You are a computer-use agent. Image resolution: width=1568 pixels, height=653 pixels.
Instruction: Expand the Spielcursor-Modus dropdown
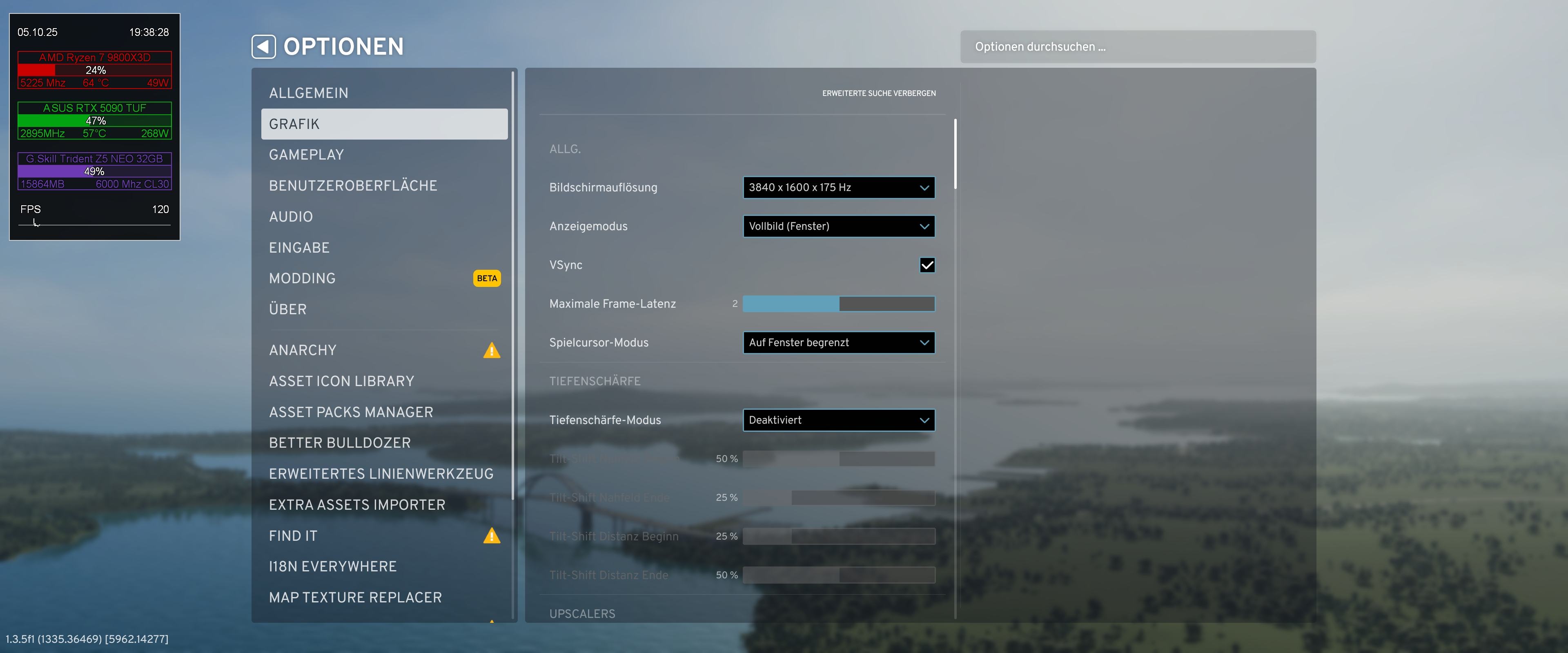pyautogui.click(x=838, y=343)
